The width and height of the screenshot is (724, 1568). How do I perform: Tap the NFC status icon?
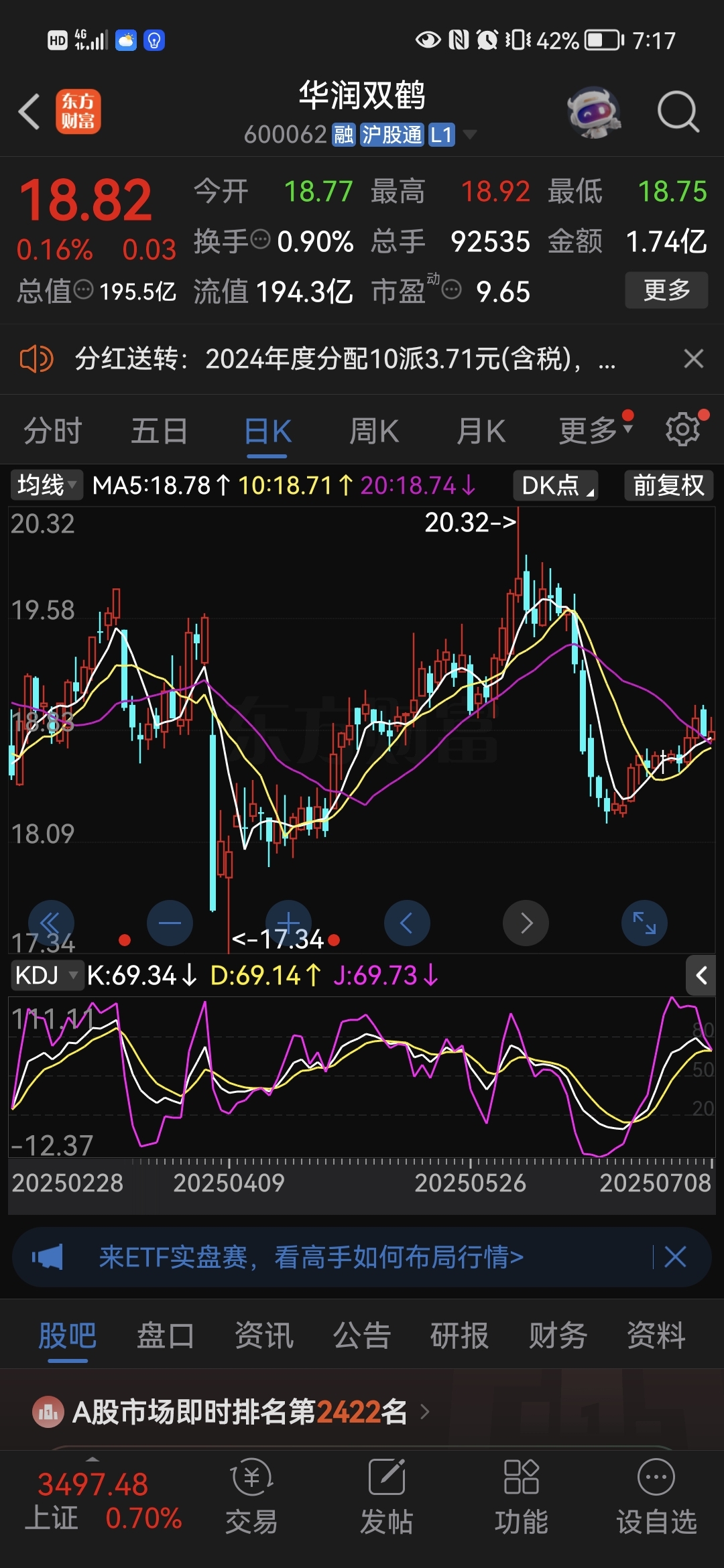coord(459,40)
